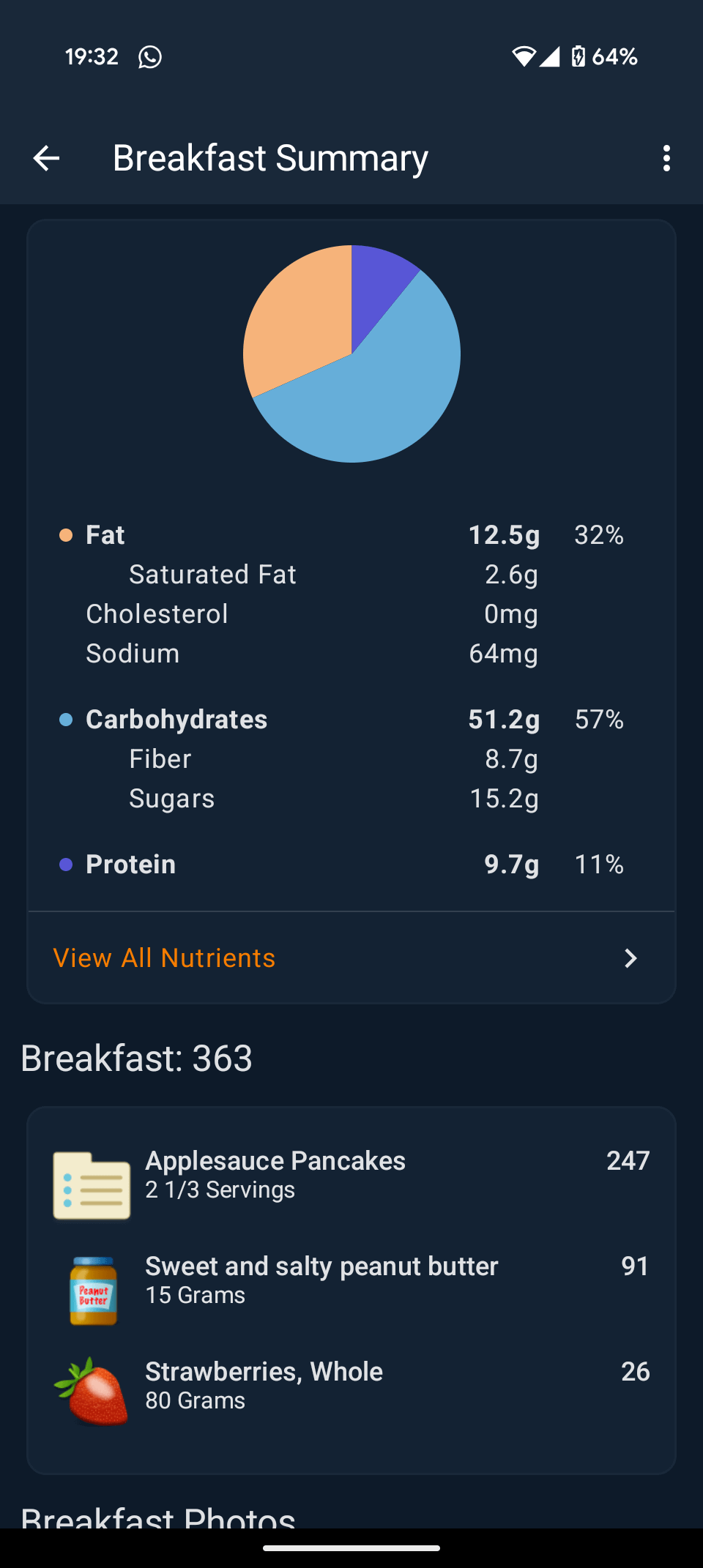Tap the strawberry food icon

[92, 1392]
